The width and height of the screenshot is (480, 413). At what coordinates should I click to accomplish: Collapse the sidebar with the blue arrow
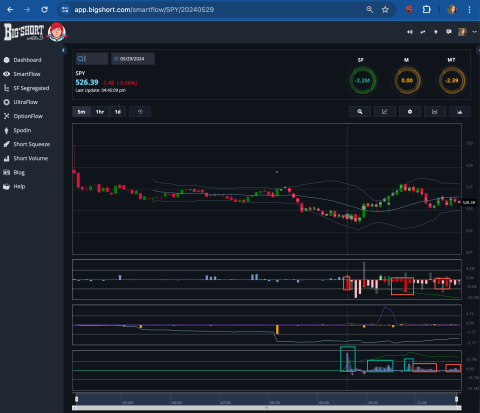[63, 50]
